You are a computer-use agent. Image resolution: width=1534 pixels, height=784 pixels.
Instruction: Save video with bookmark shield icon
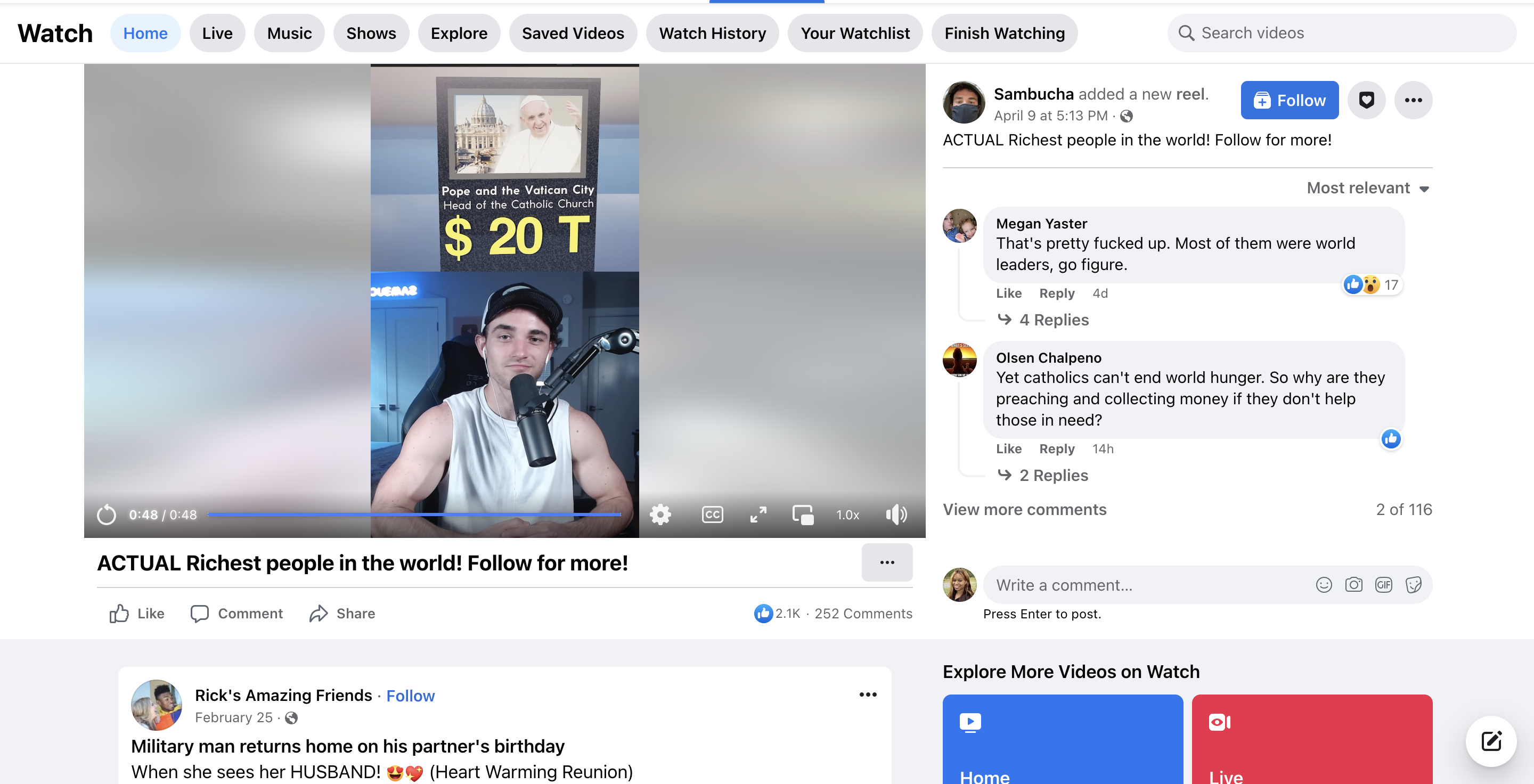click(x=1366, y=100)
